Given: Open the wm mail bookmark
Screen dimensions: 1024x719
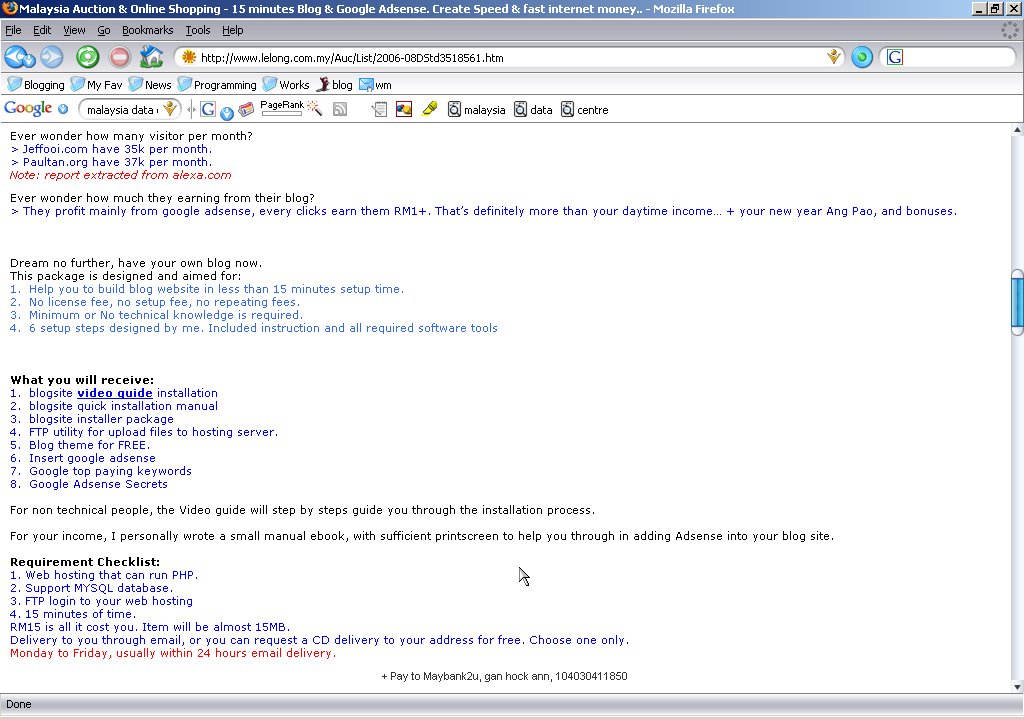Looking at the screenshot, I should click(x=376, y=85).
